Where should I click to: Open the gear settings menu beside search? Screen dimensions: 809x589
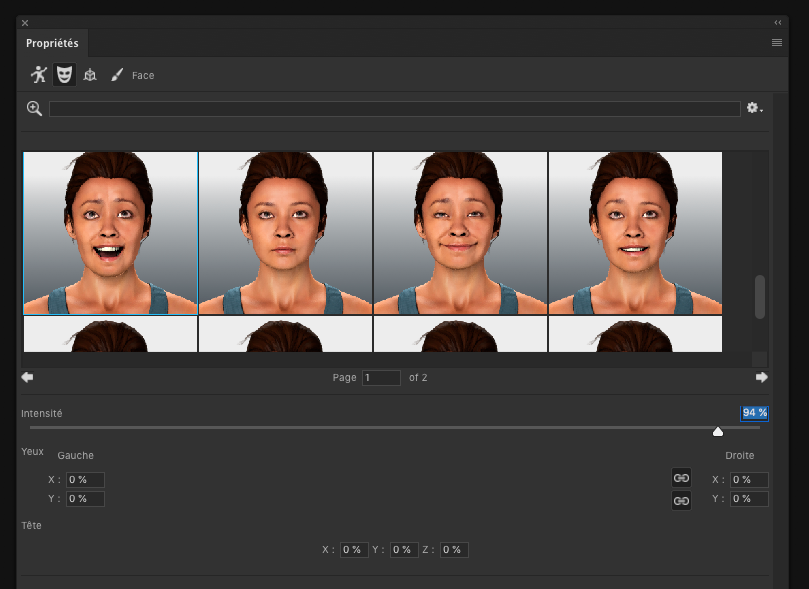(x=754, y=108)
